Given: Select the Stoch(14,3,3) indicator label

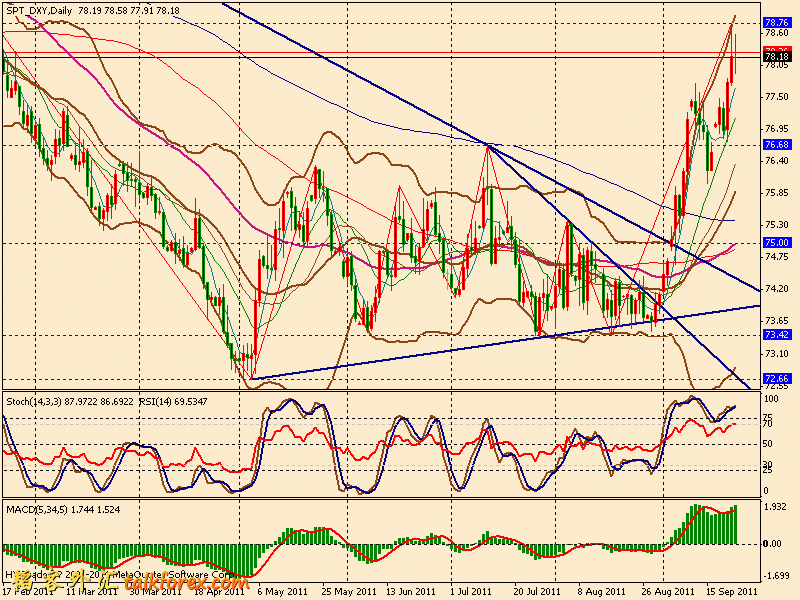Looking at the screenshot, I should coord(71,402).
